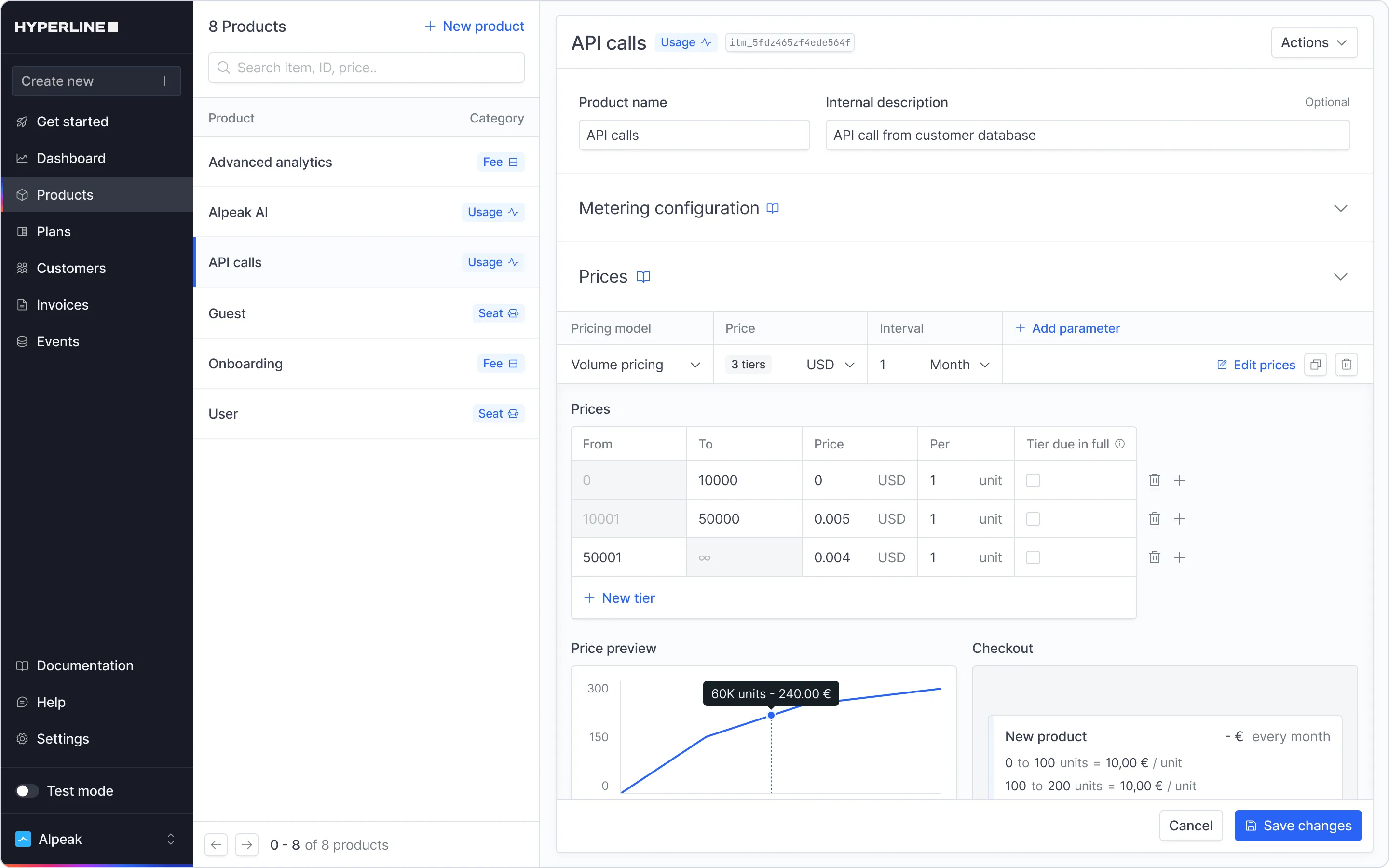Open Documentation via the book icon in sidebar

[x=22, y=665]
